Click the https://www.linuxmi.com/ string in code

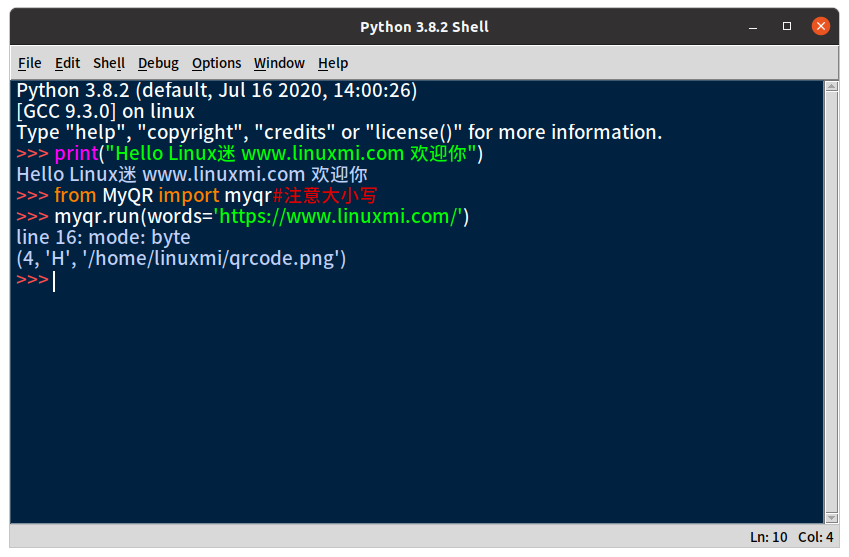coord(340,217)
